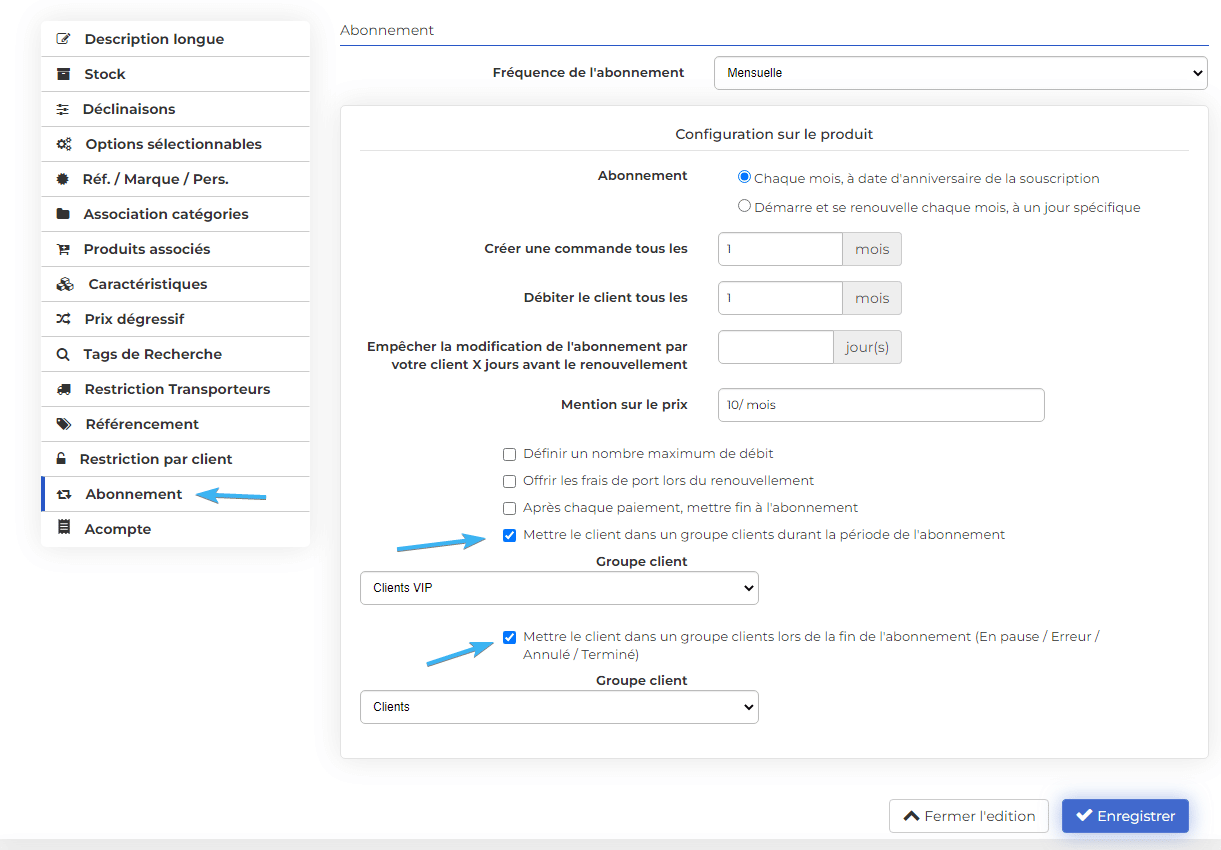Open the Fréquence de l'abonnement dropdown
The width and height of the screenshot is (1221, 850).
click(x=961, y=73)
